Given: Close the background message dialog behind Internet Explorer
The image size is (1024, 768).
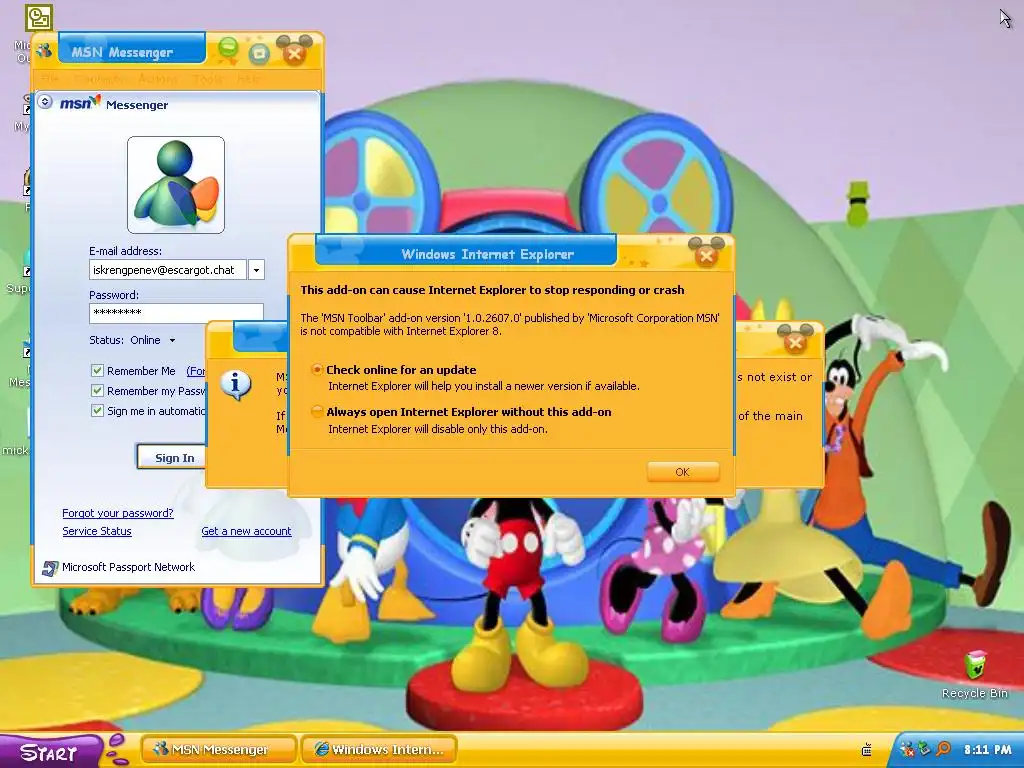Looking at the screenshot, I should pyautogui.click(x=795, y=342).
